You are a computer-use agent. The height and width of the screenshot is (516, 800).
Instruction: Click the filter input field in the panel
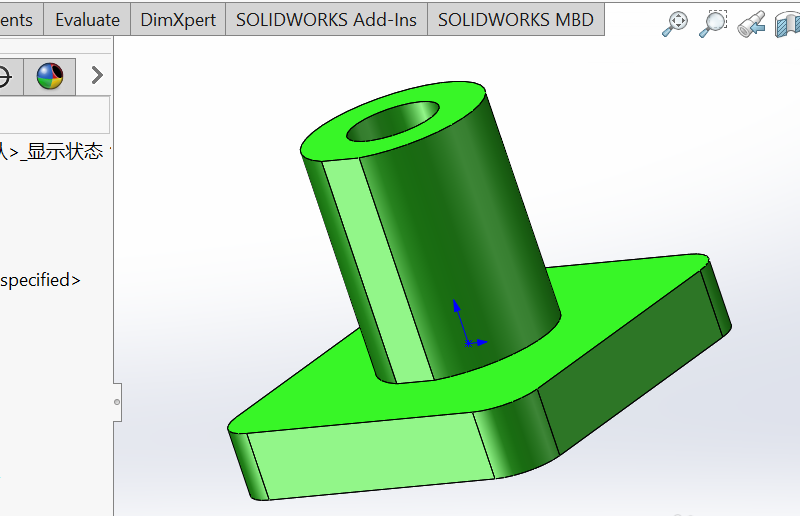[x=55, y=115]
